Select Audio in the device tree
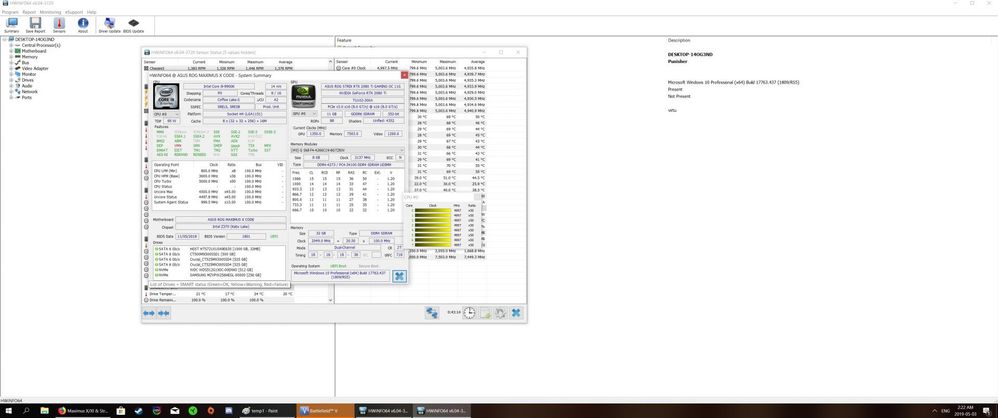 click(x=27, y=86)
